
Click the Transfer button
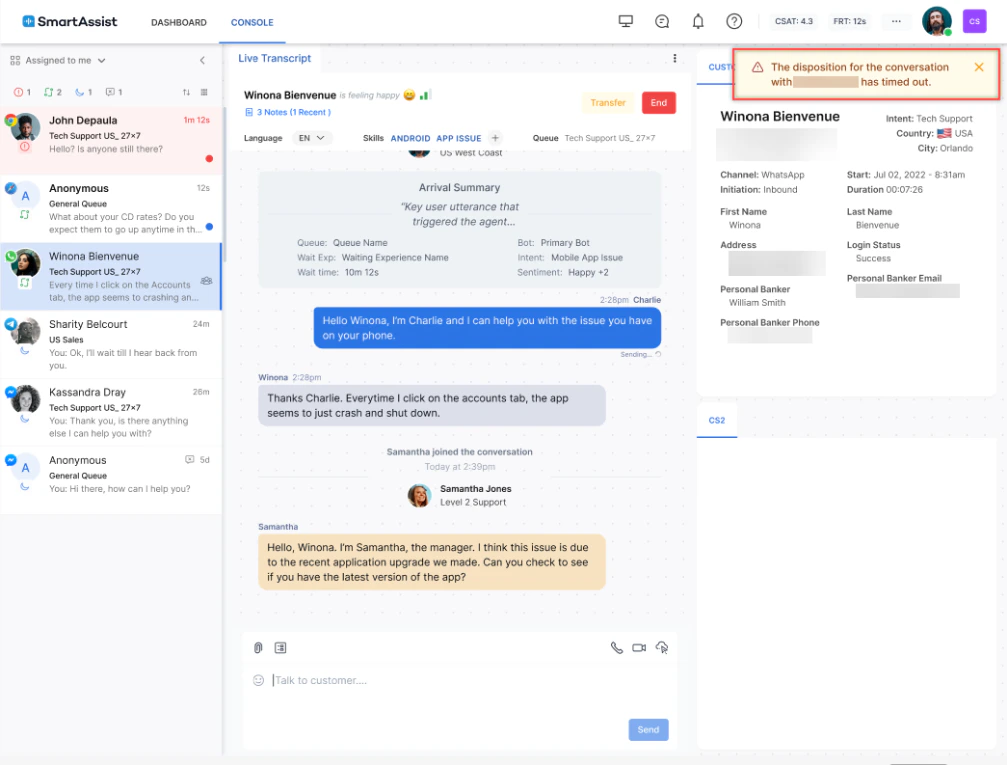pyautogui.click(x=608, y=103)
